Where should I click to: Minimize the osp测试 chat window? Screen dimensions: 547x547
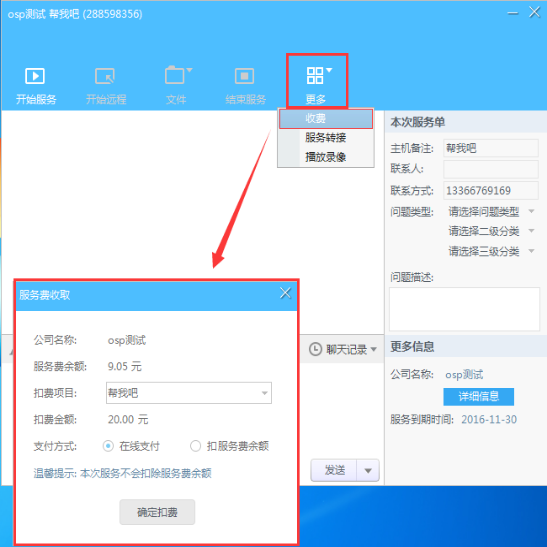512,13
